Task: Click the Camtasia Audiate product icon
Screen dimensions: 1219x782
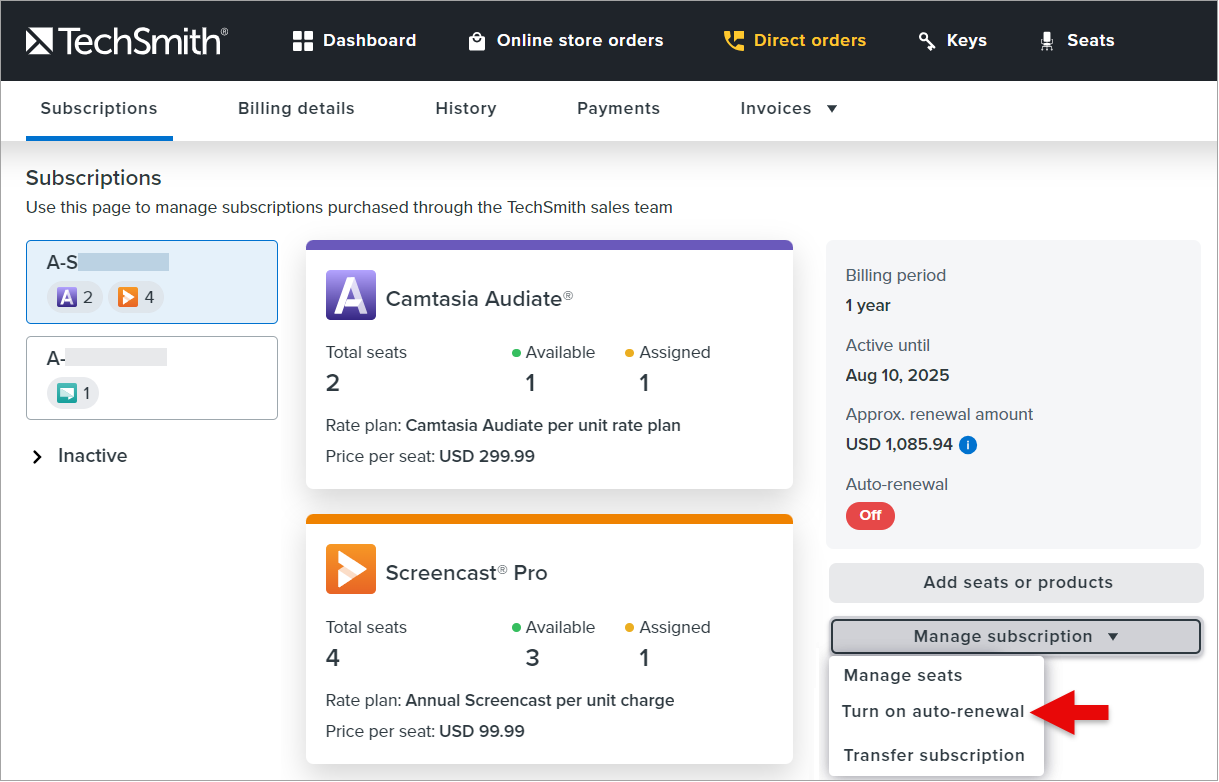Action: [351, 295]
